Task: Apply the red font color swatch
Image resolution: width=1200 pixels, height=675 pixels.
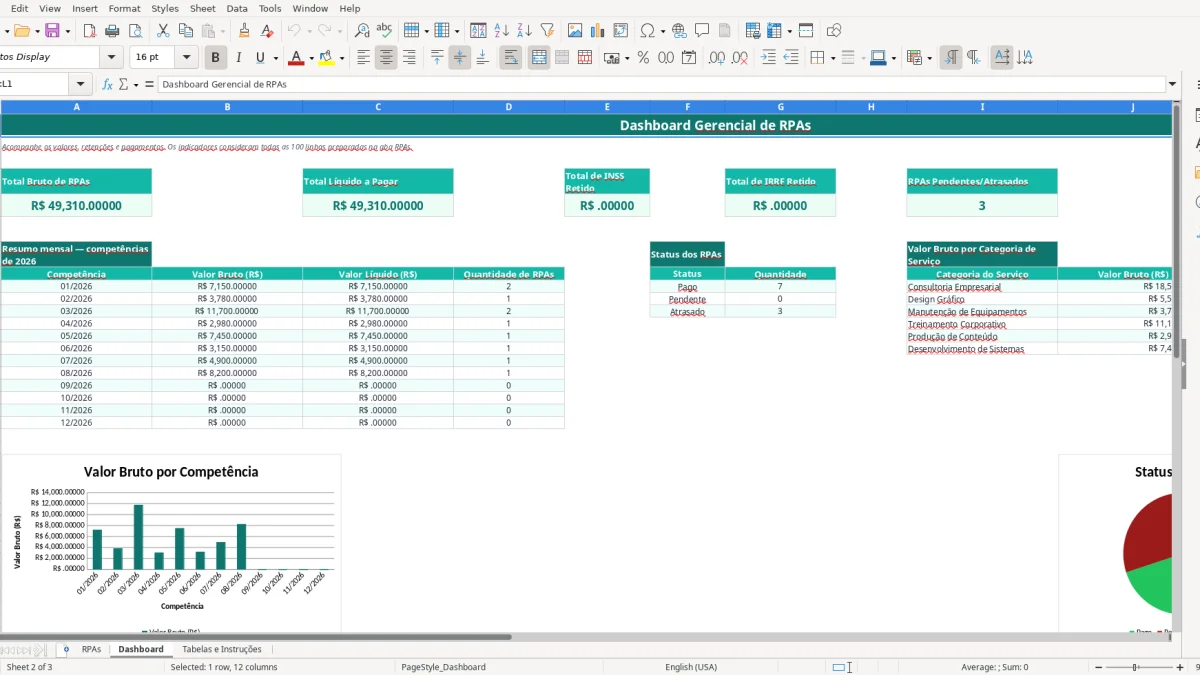Action: [295, 58]
